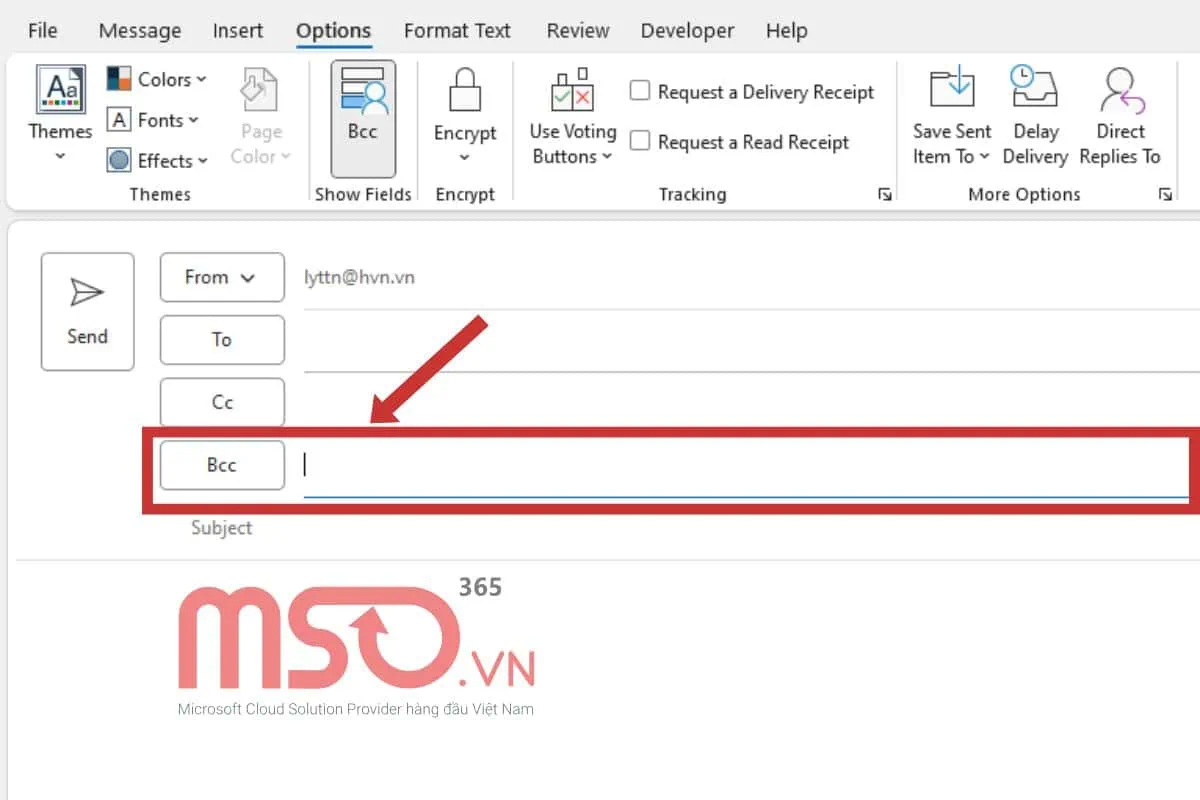Screen dimensions: 1200x800
Task: Switch to the Format Text tab
Action: tap(456, 30)
